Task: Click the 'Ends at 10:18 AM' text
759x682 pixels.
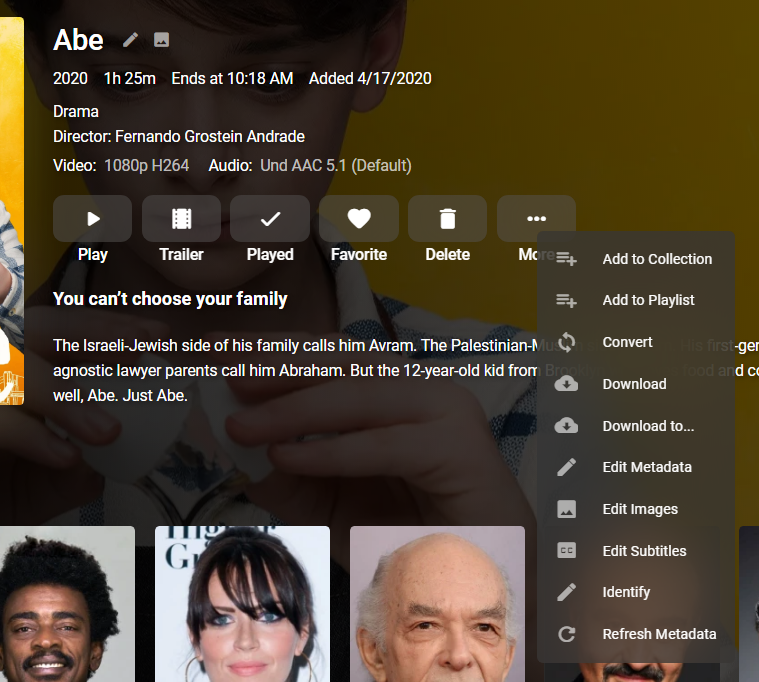Action: coord(232,78)
